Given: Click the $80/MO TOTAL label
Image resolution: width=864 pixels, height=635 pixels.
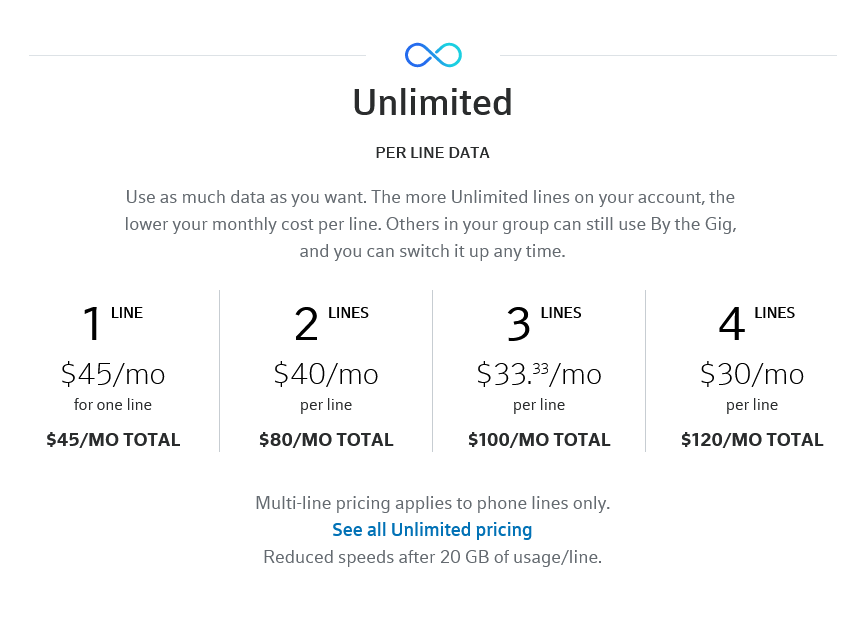Looking at the screenshot, I should pos(325,439).
